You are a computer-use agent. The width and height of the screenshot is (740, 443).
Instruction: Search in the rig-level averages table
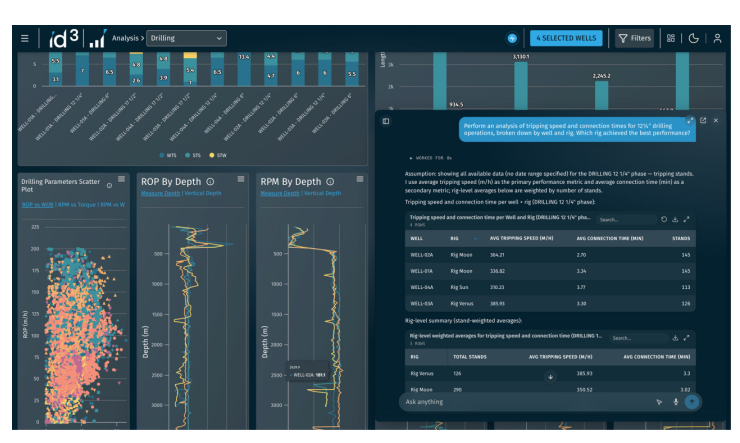coord(638,338)
